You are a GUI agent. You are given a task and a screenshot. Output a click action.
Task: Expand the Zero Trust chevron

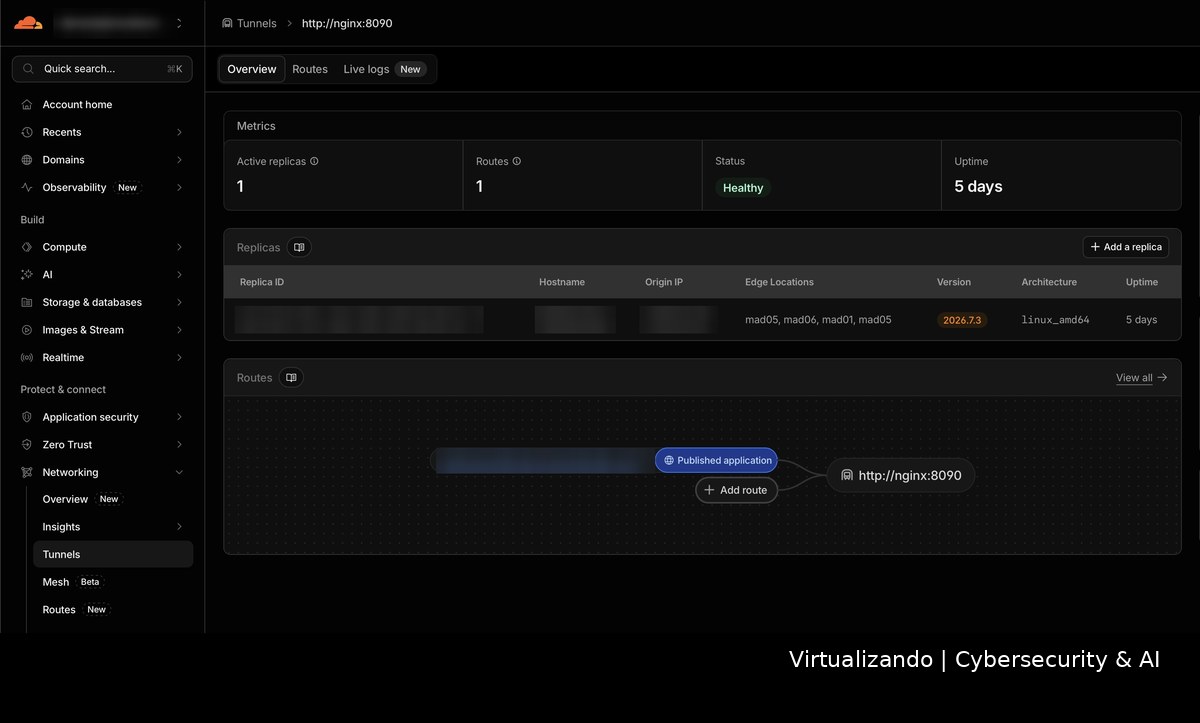[179, 445]
